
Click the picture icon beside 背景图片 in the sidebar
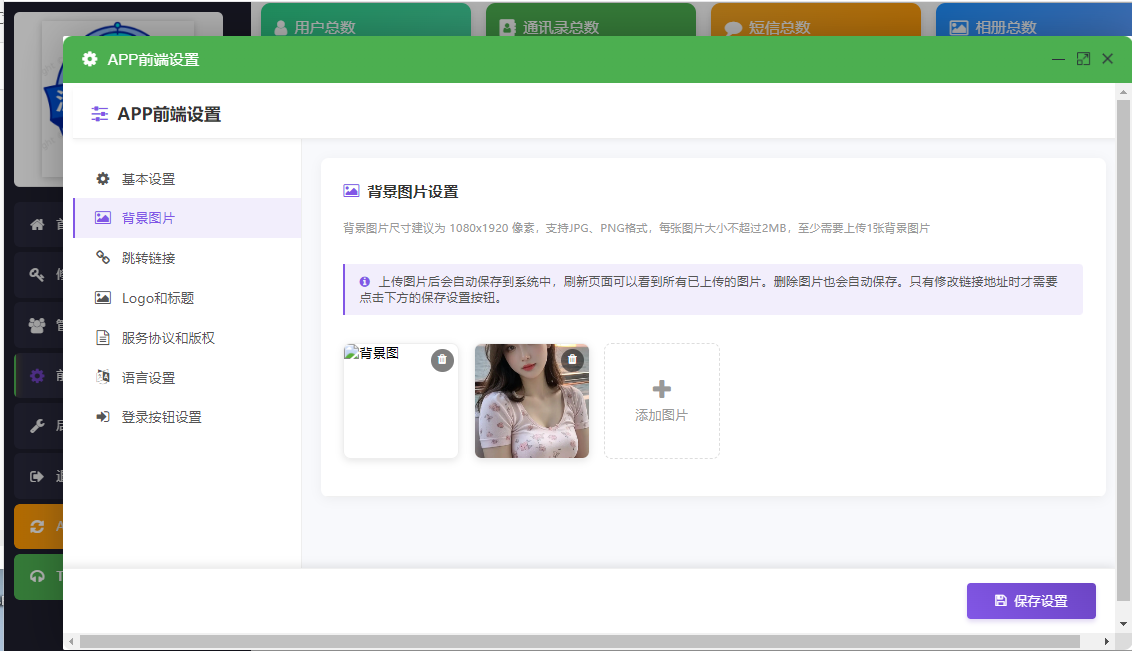click(103, 217)
